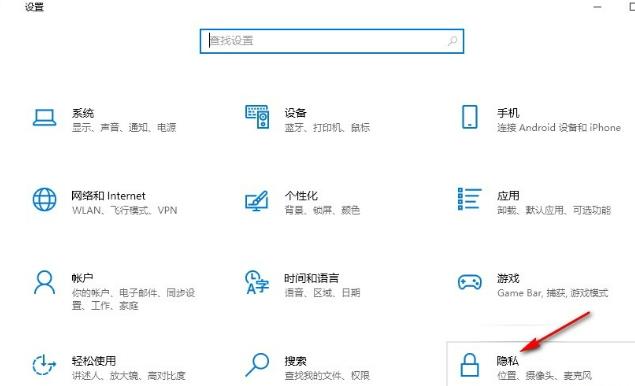Select the 设备 heading
The height and width of the screenshot is (386, 635).
[x=295, y=113]
